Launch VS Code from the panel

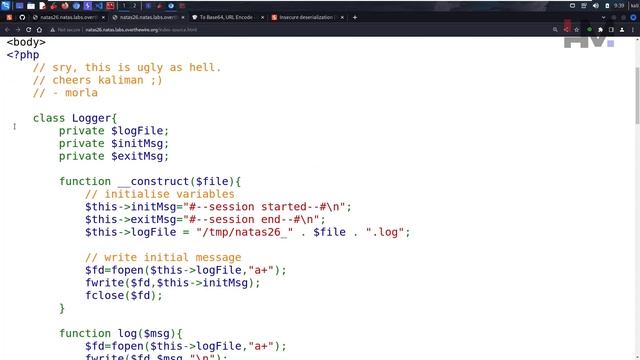pos(99,6)
